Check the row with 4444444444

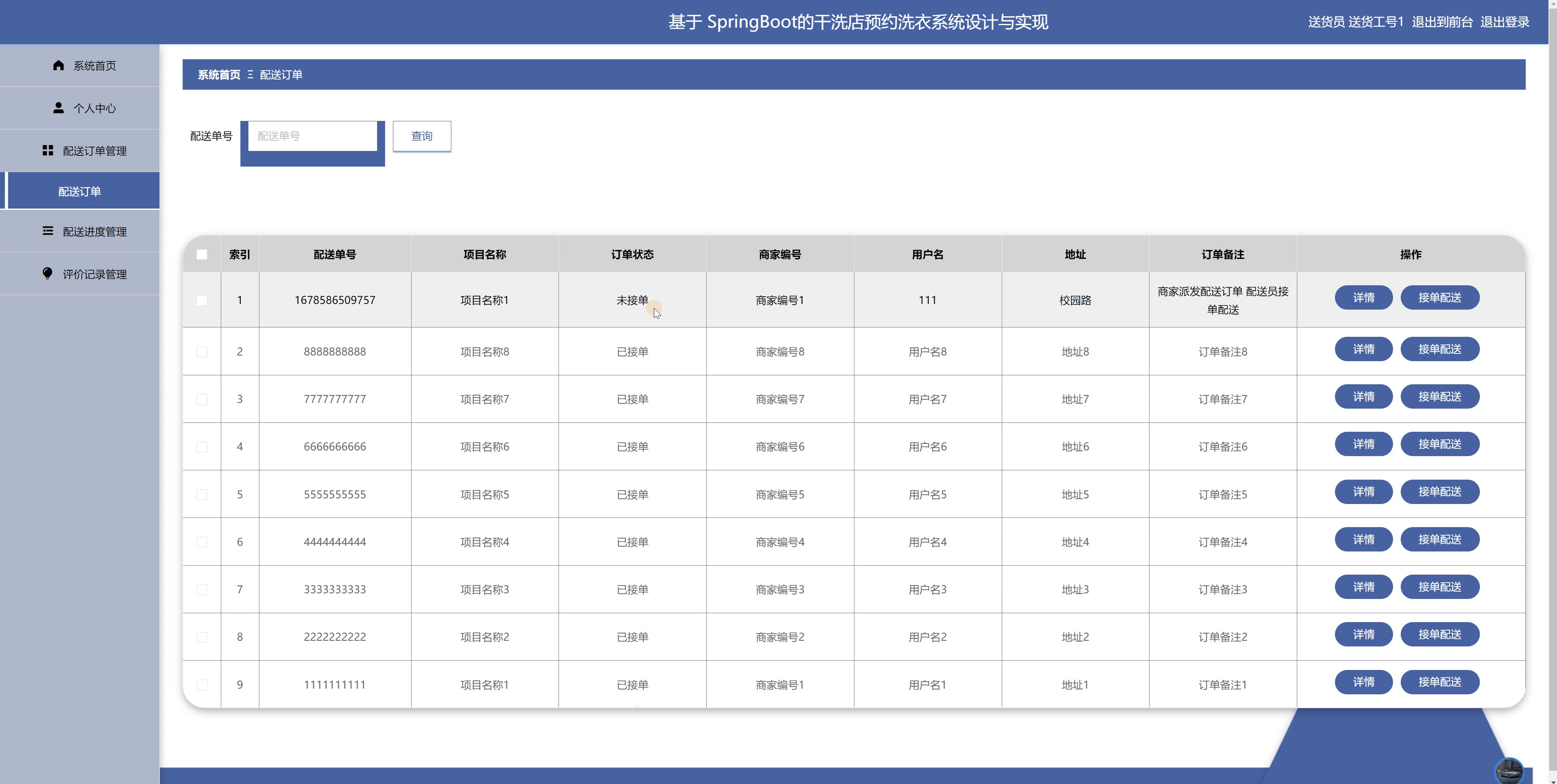coord(202,542)
